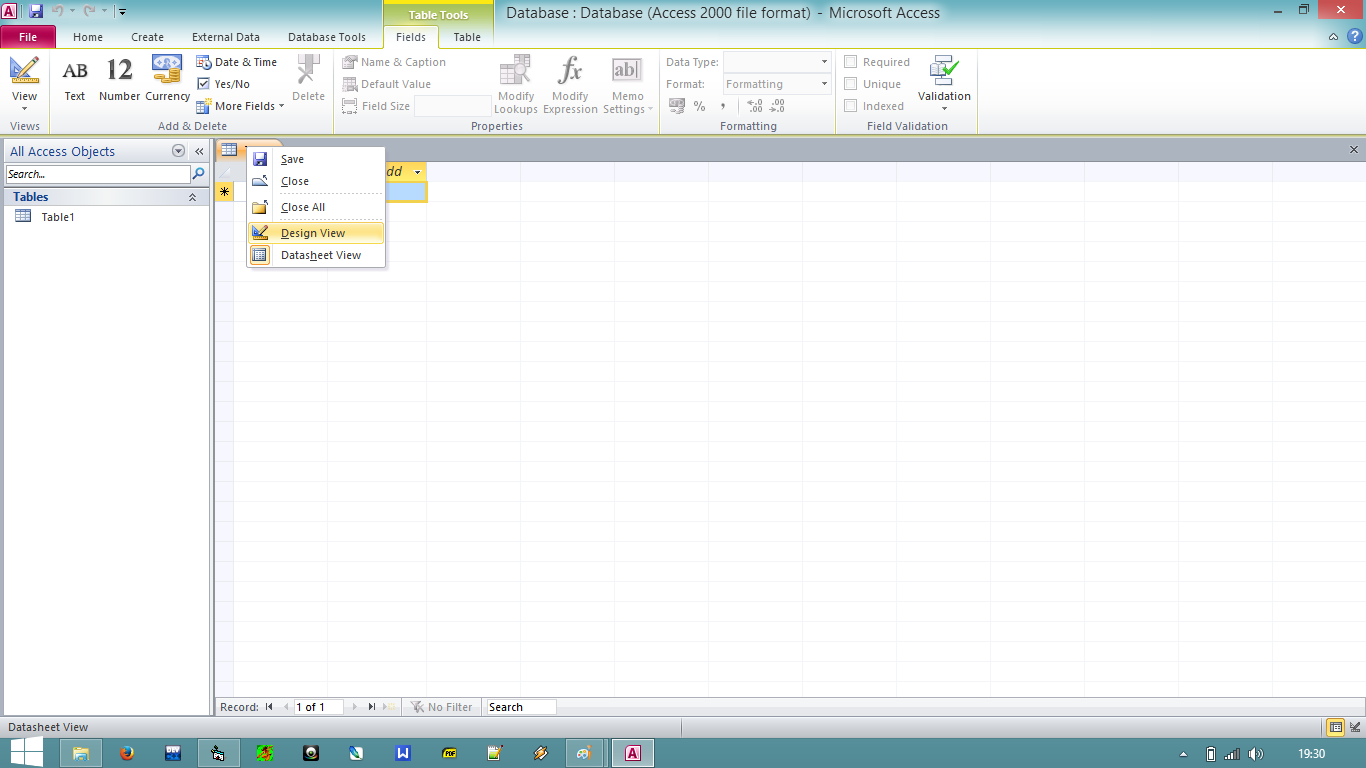1366x768 pixels.
Task: Switch to Design View status bar icon
Action: (x=1354, y=727)
